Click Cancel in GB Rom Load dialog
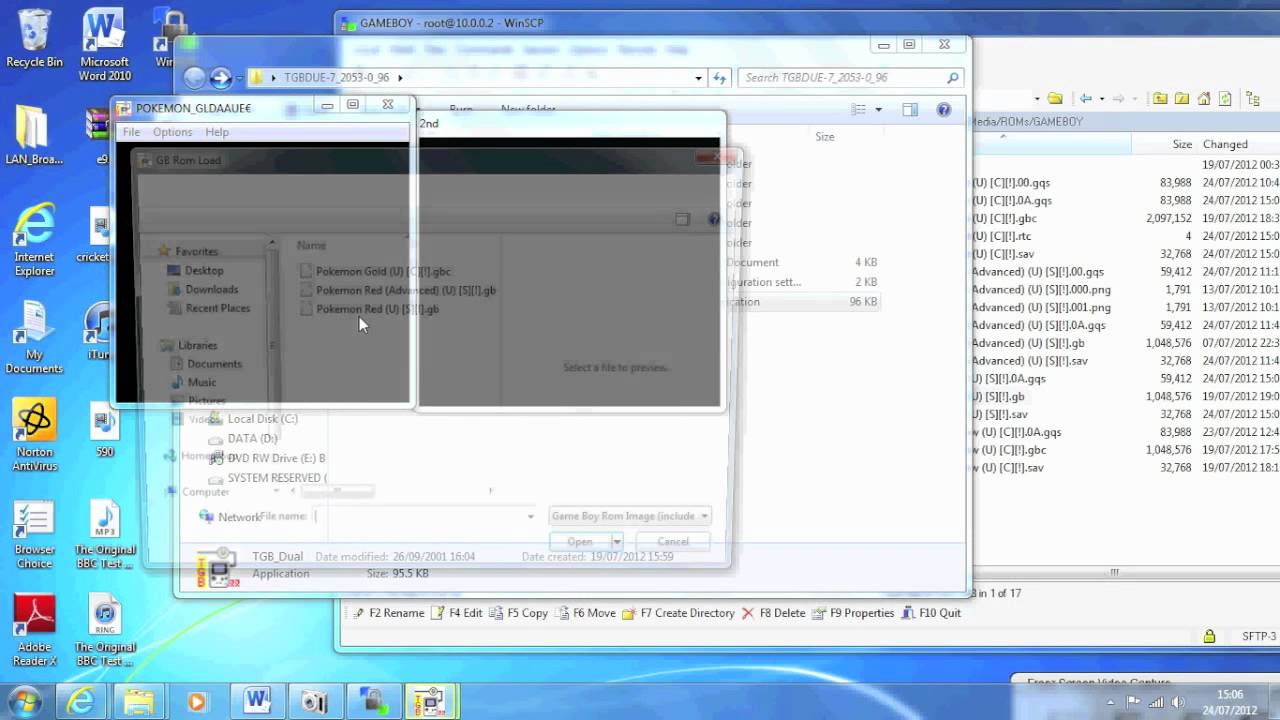 click(673, 541)
